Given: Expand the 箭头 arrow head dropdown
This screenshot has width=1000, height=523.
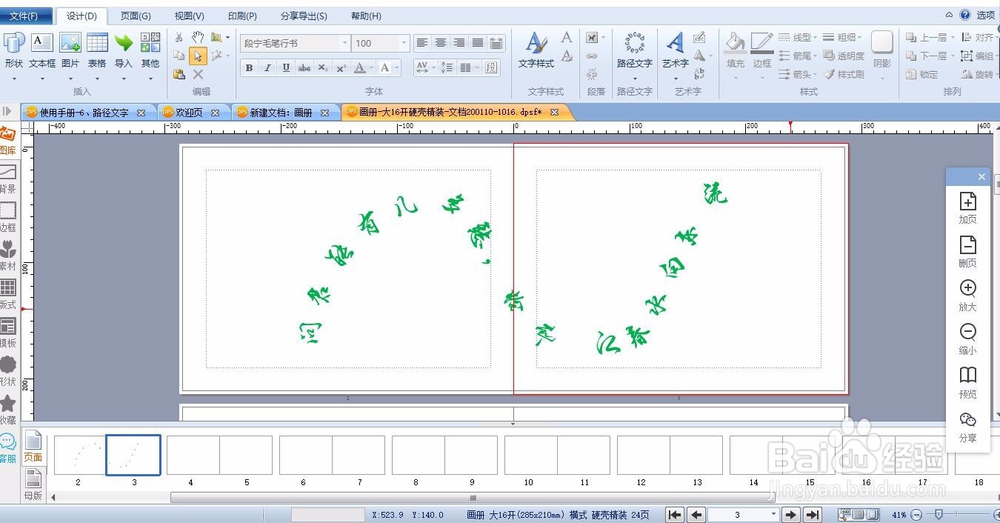Looking at the screenshot, I should point(816,75).
